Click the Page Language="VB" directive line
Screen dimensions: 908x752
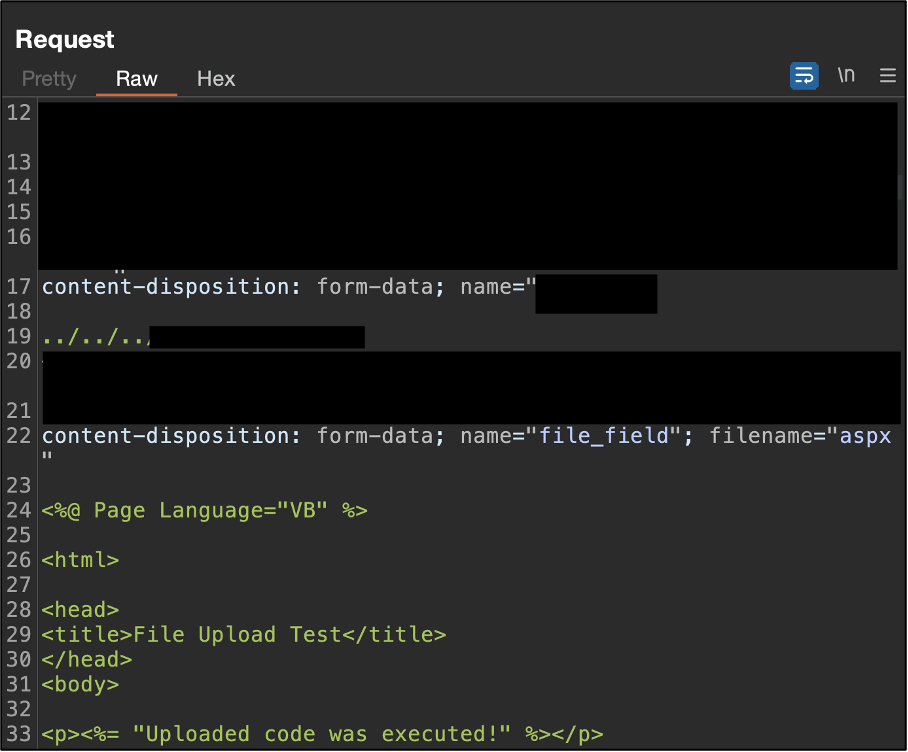click(x=204, y=510)
